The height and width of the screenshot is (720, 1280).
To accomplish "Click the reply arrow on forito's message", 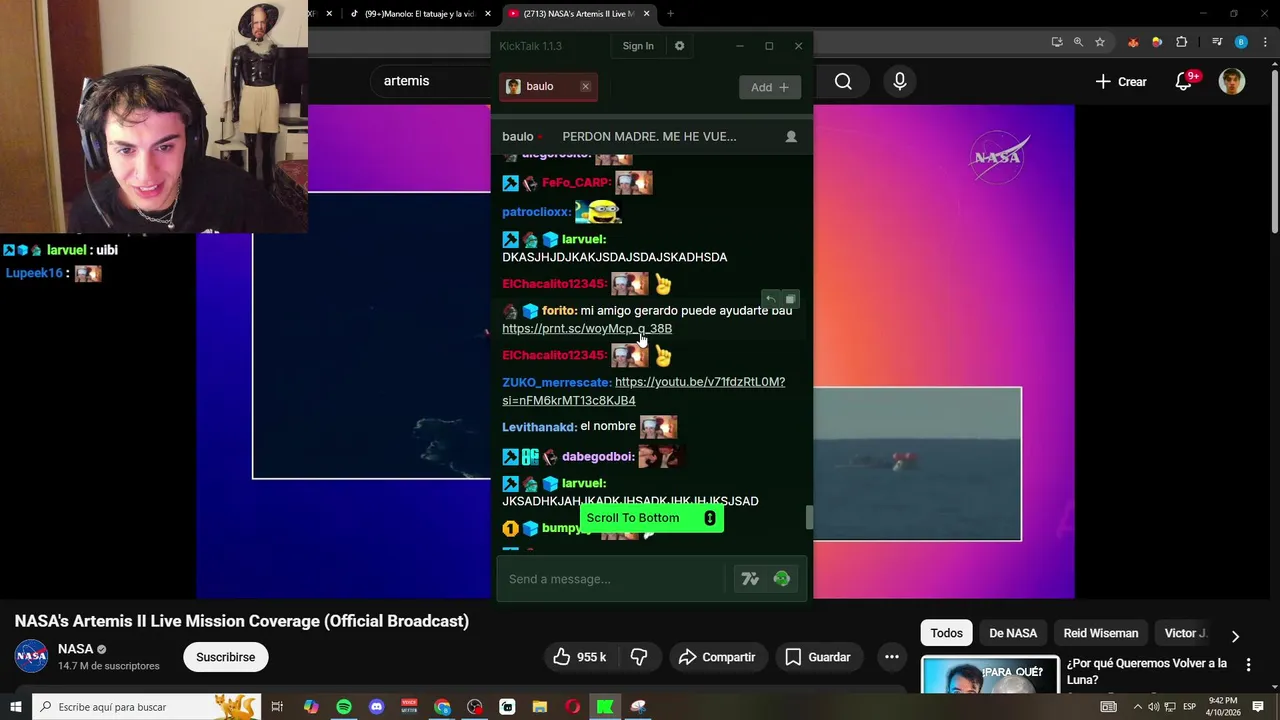I will tap(770, 299).
